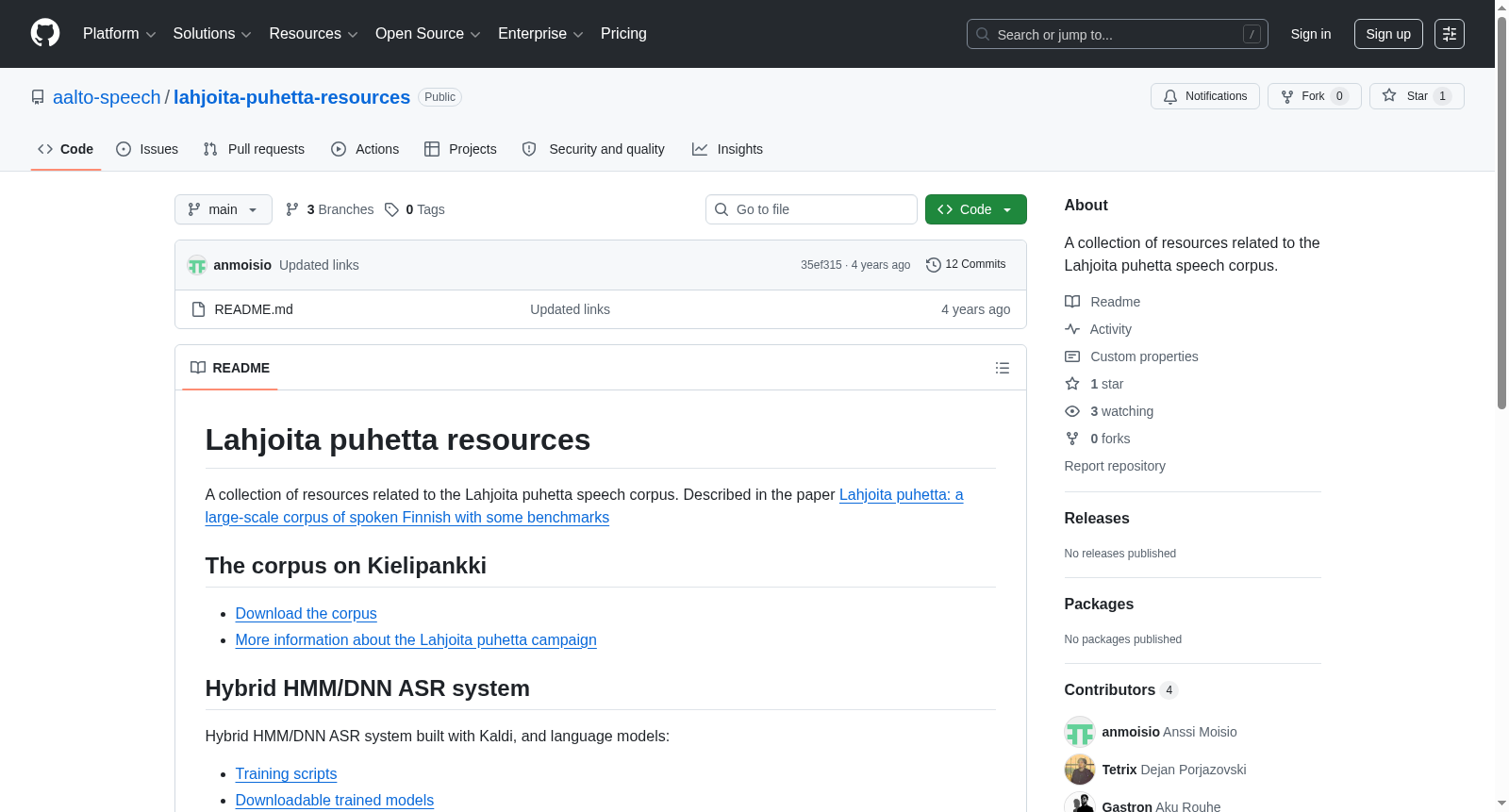Image resolution: width=1509 pixels, height=812 pixels.
Task: Open the Training scripts link
Action: (x=286, y=773)
